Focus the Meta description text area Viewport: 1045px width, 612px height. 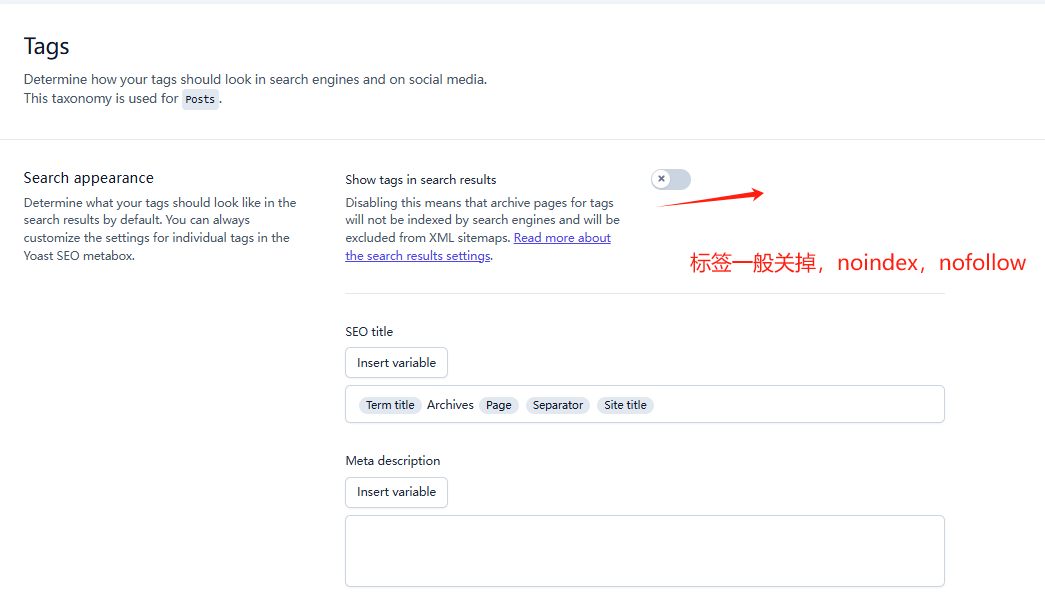(644, 551)
